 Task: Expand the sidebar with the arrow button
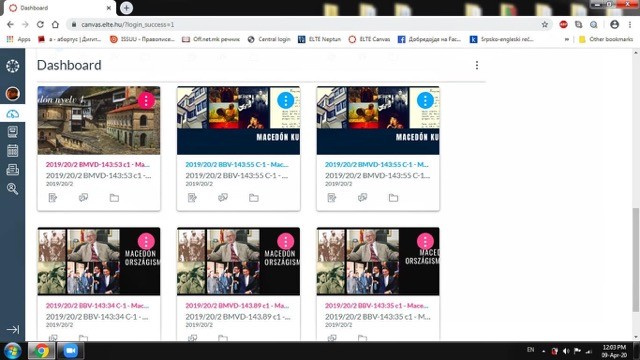coord(13,329)
